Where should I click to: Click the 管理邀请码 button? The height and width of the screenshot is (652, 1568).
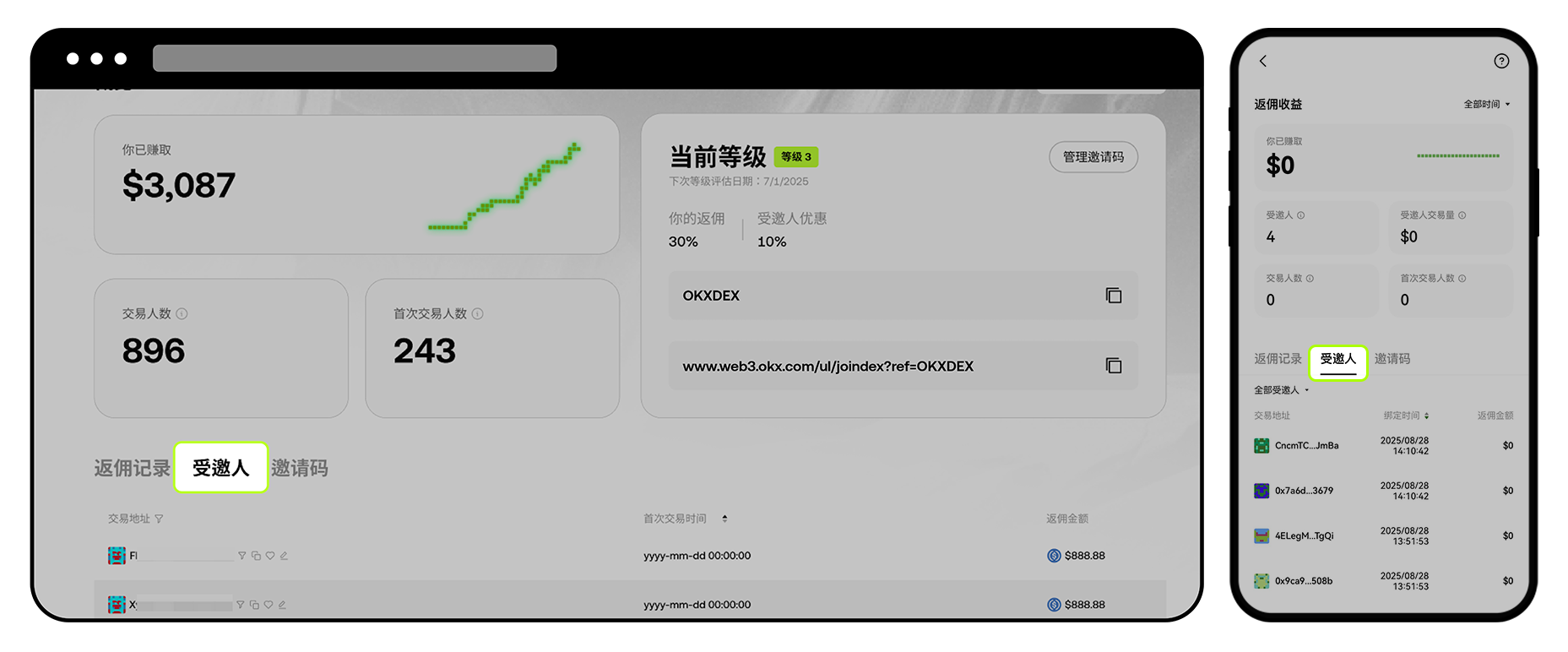tap(1093, 157)
